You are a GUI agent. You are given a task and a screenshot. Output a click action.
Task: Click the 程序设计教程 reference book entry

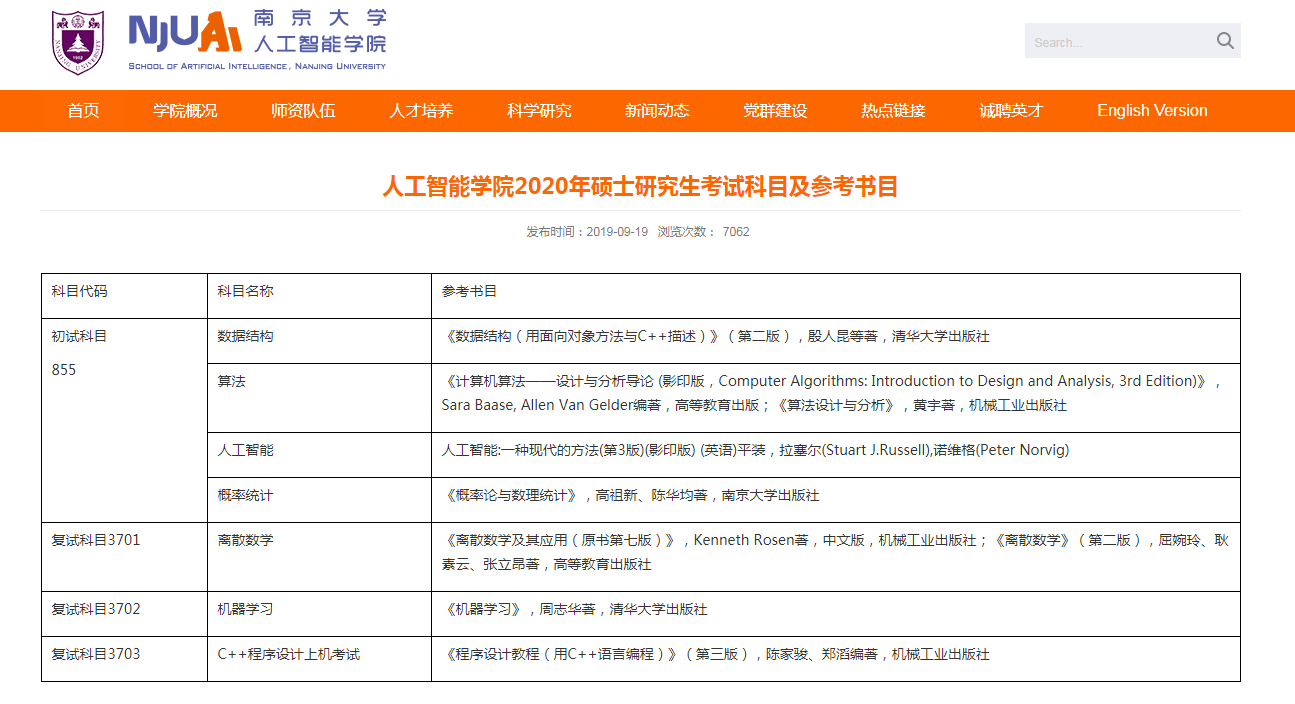pyautogui.click(x=716, y=655)
